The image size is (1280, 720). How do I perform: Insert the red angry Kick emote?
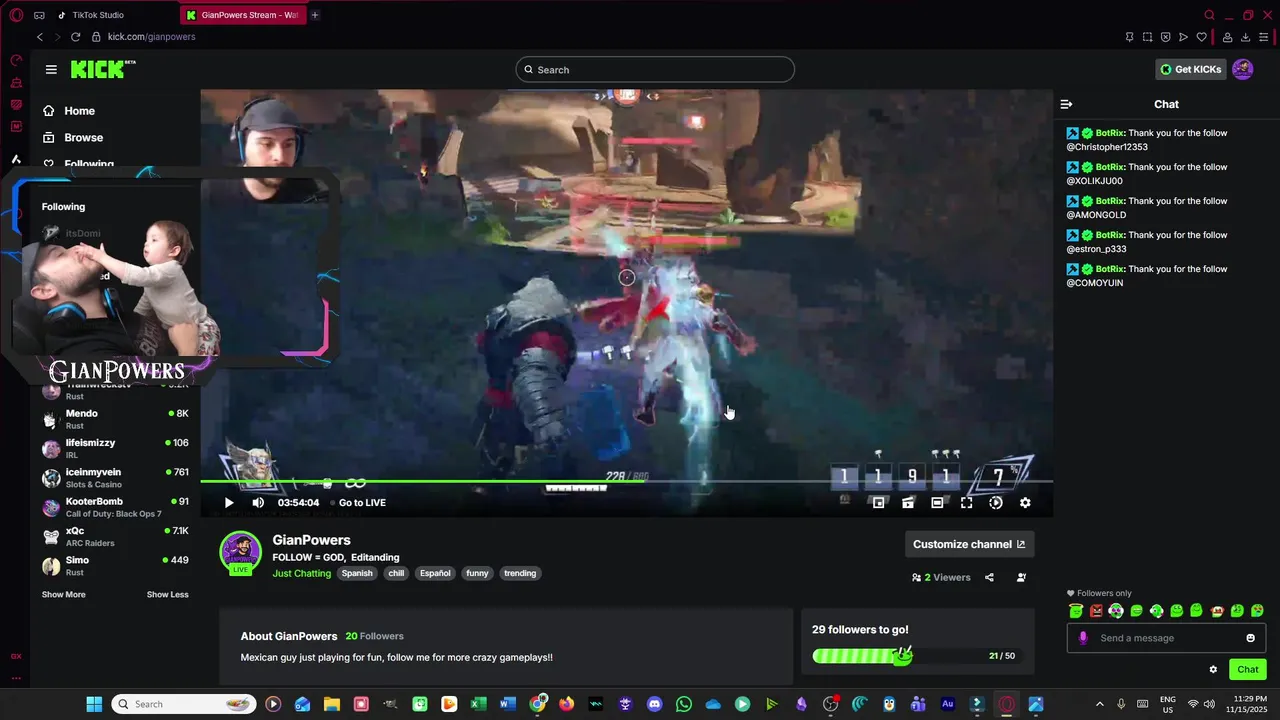1096,611
